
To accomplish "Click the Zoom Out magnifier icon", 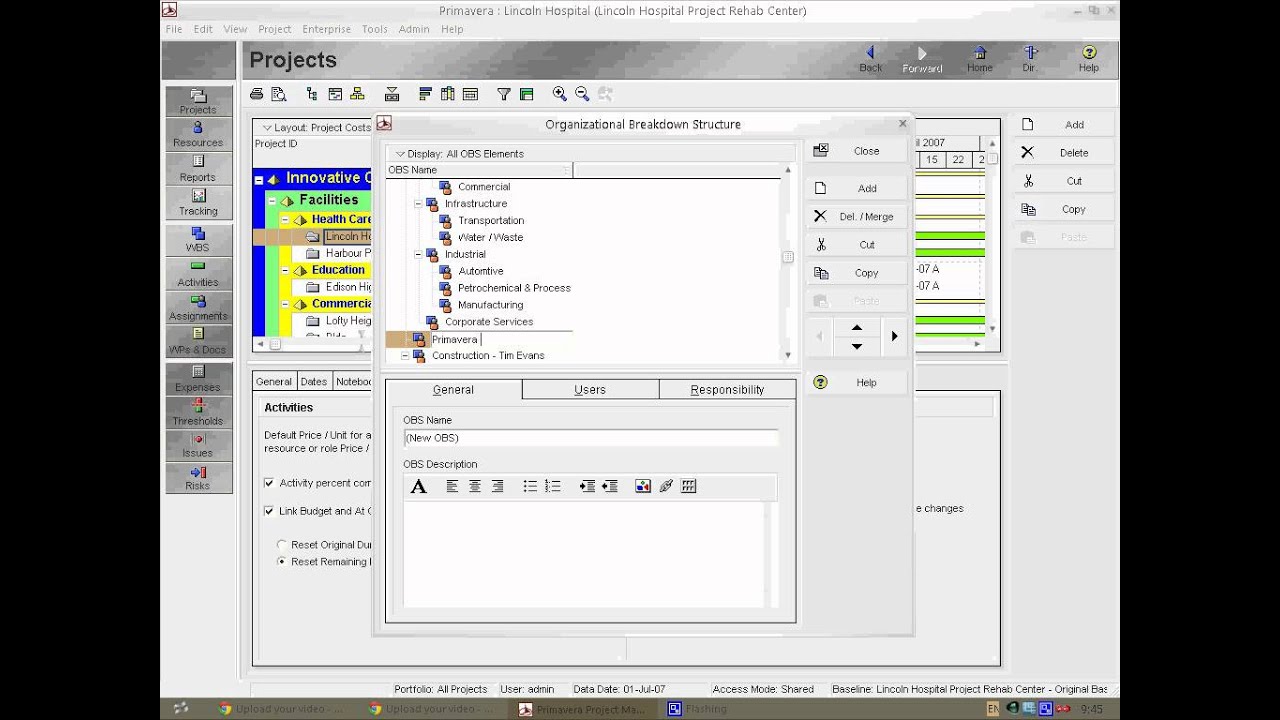I will pyautogui.click(x=582, y=94).
